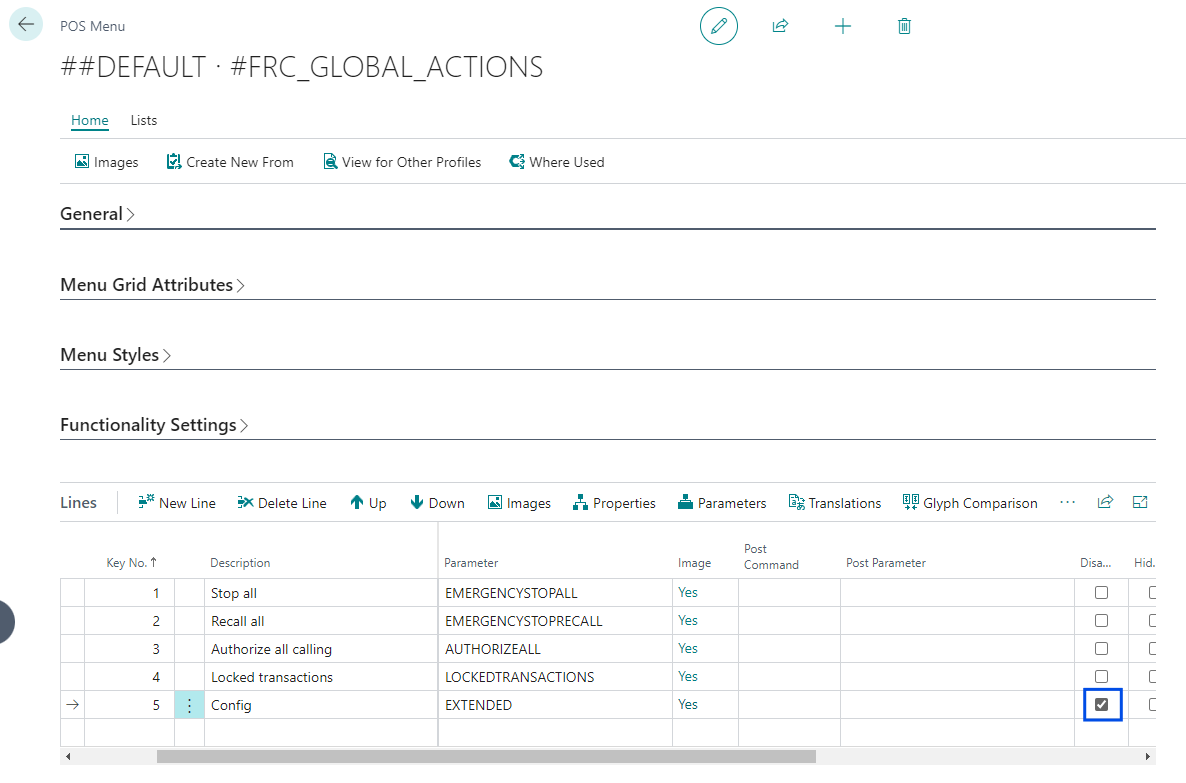Click the back arrow button
The height and width of the screenshot is (783, 1186).
[26, 24]
